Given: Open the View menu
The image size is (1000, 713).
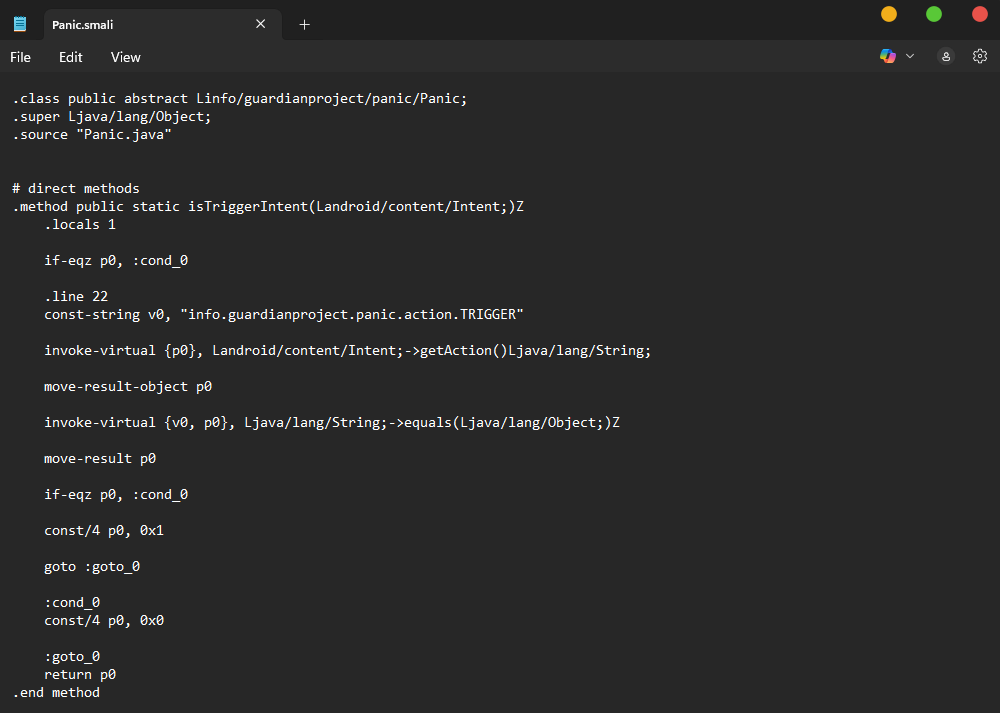Looking at the screenshot, I should [126, 57].
